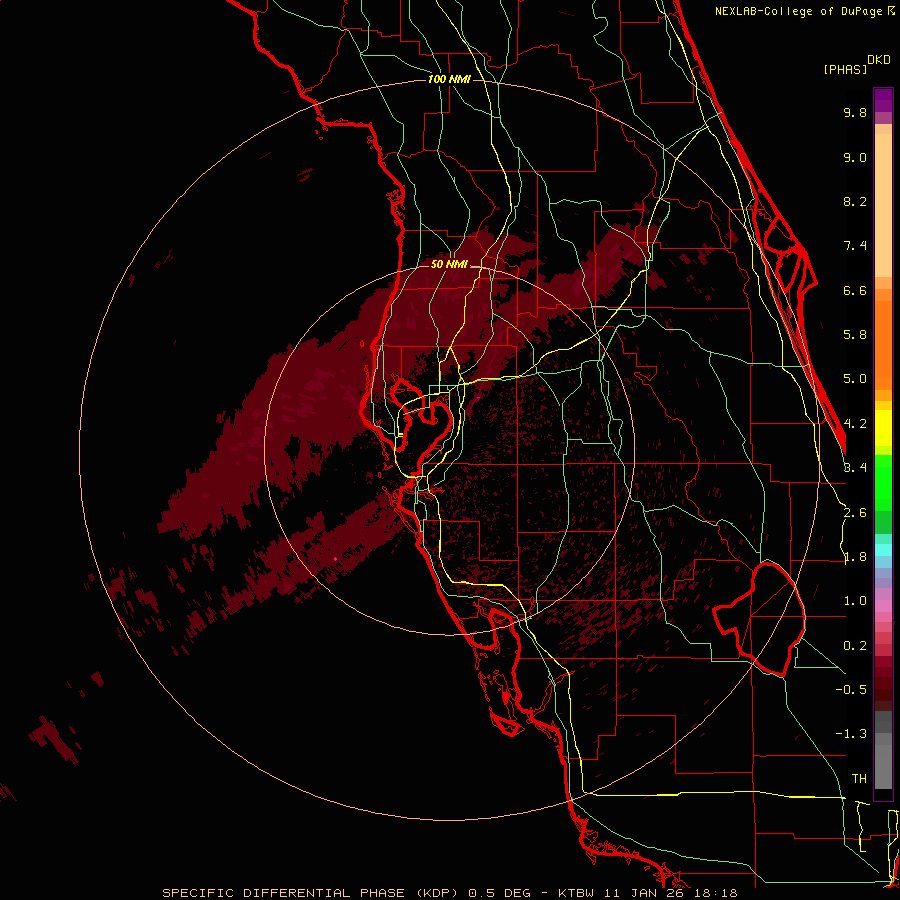
Task: Click the 9.8 value on the scale
Action: [855, 112]
